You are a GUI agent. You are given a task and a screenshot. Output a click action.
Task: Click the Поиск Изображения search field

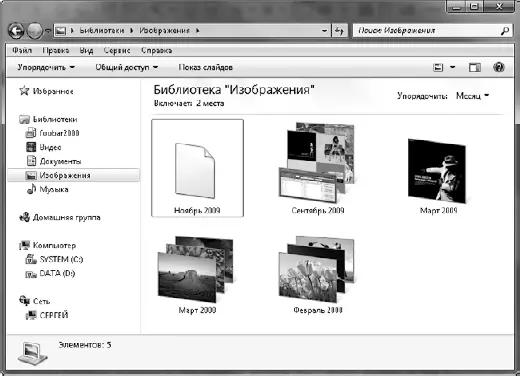pyautogui.click(x=427, y=31)
